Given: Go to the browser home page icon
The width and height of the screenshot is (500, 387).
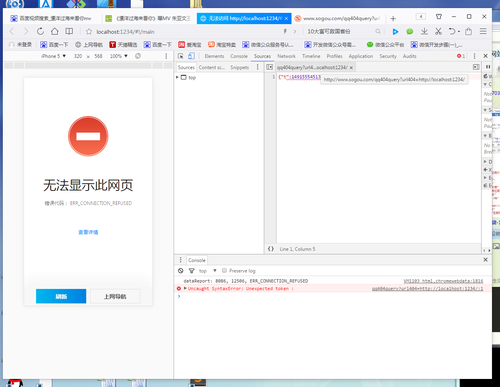Looking at the screenshot, I should (55, 31).
